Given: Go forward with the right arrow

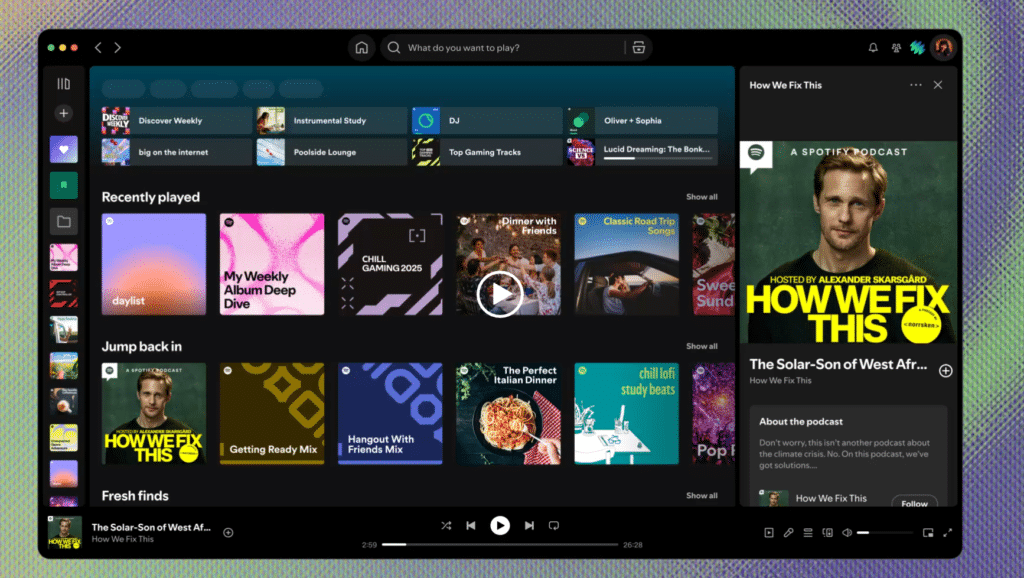Looking at the screenshot, I should pos(118,48).
